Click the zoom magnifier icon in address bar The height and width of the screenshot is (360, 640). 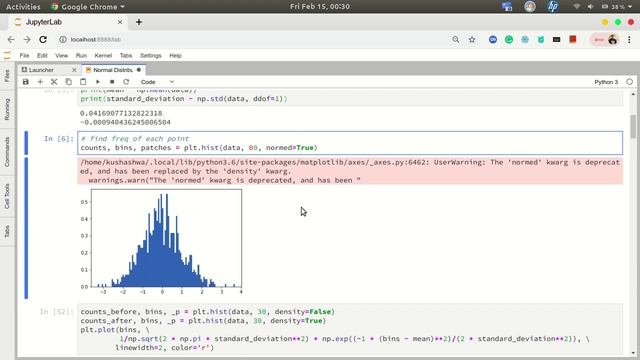coord(456,40)
